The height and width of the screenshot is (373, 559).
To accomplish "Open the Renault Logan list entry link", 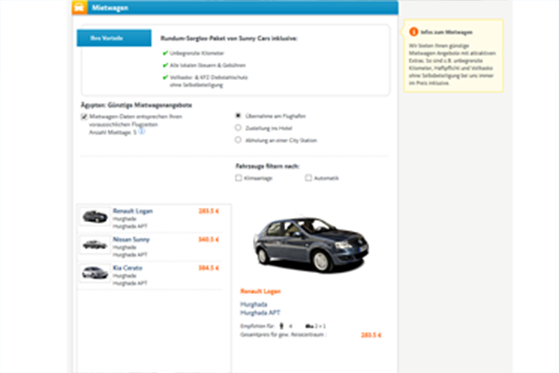I will tap(133, 211).
